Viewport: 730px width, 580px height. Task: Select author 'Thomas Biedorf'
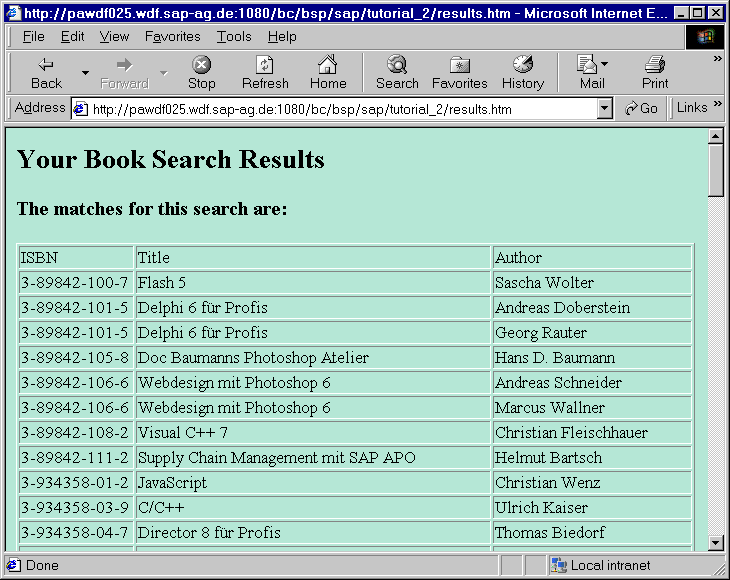[x=592, y=533]
